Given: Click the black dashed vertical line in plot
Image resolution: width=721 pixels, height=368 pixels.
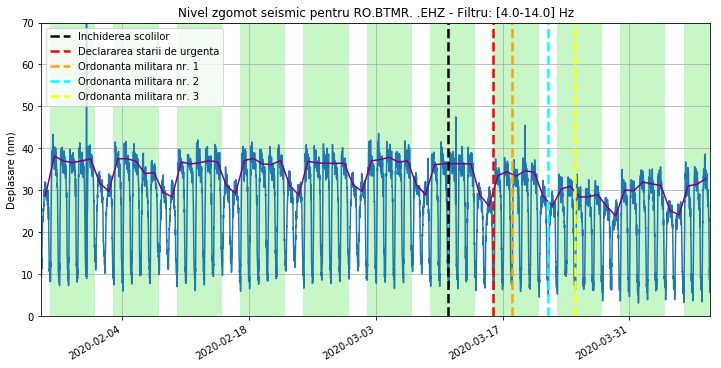Looking at the screenshot, I should click(448, 170).
